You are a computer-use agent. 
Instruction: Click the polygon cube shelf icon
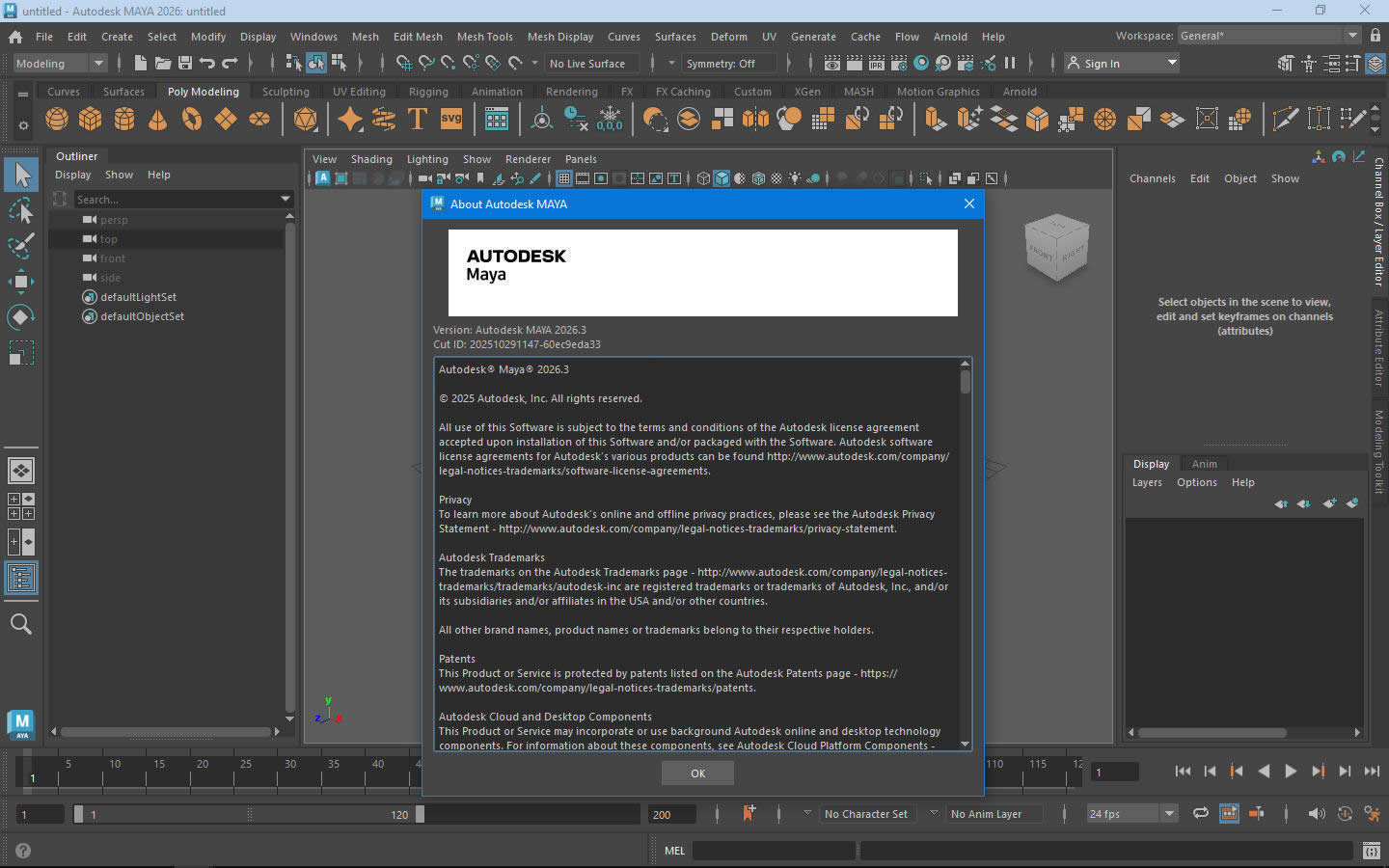(91, 119)
